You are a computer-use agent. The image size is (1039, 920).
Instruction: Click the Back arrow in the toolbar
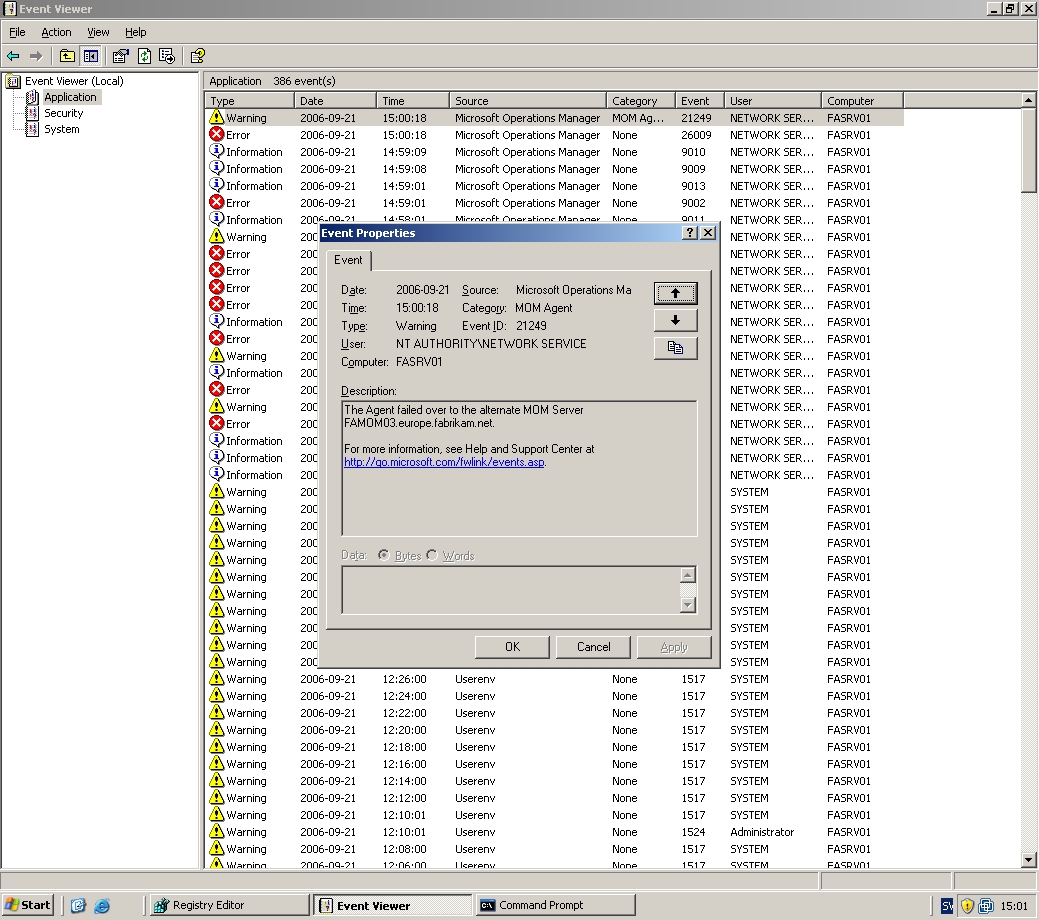(x=13, y=56)
